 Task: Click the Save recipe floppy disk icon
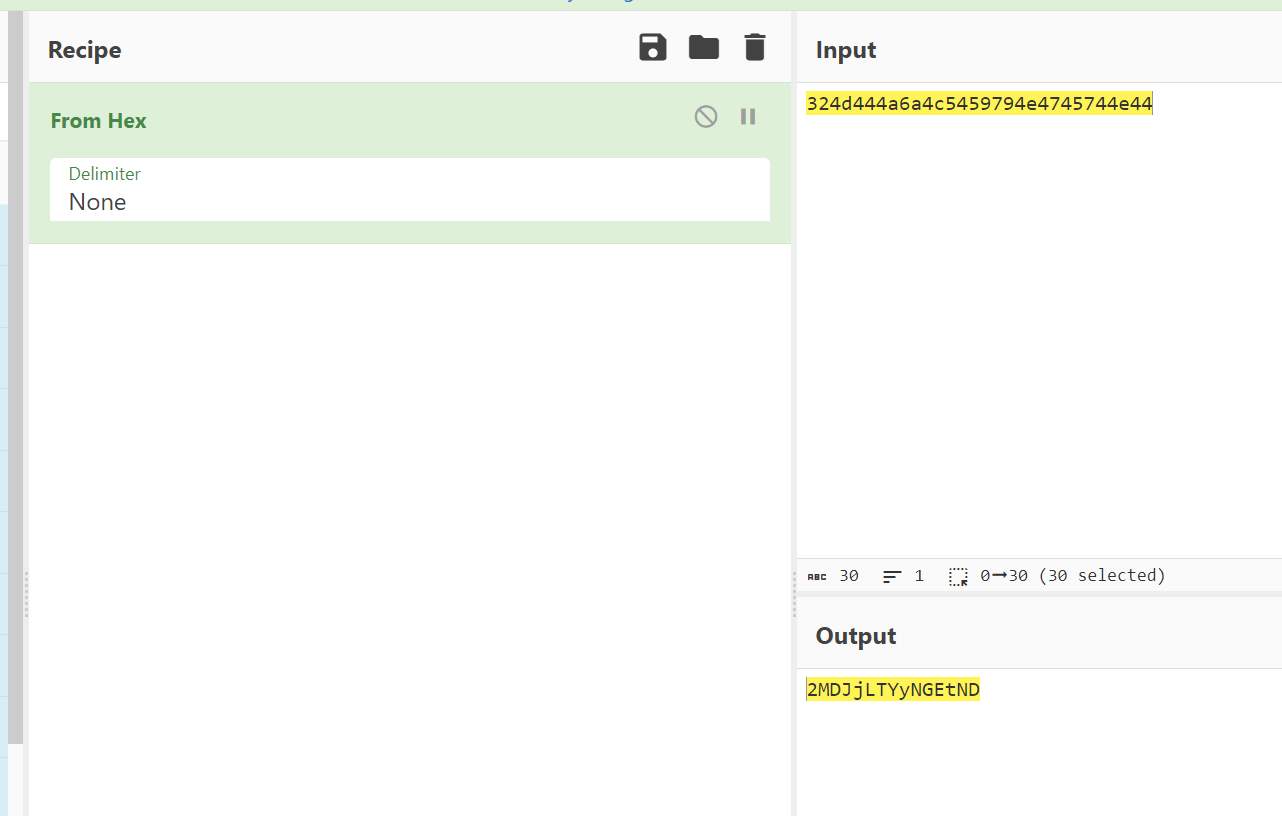point(652,47)
